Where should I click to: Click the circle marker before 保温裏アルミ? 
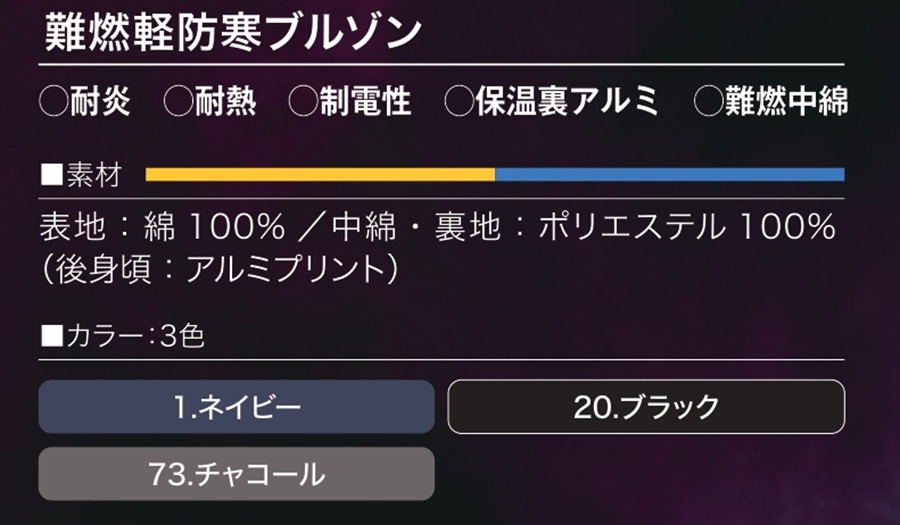[x=459, y=101]
